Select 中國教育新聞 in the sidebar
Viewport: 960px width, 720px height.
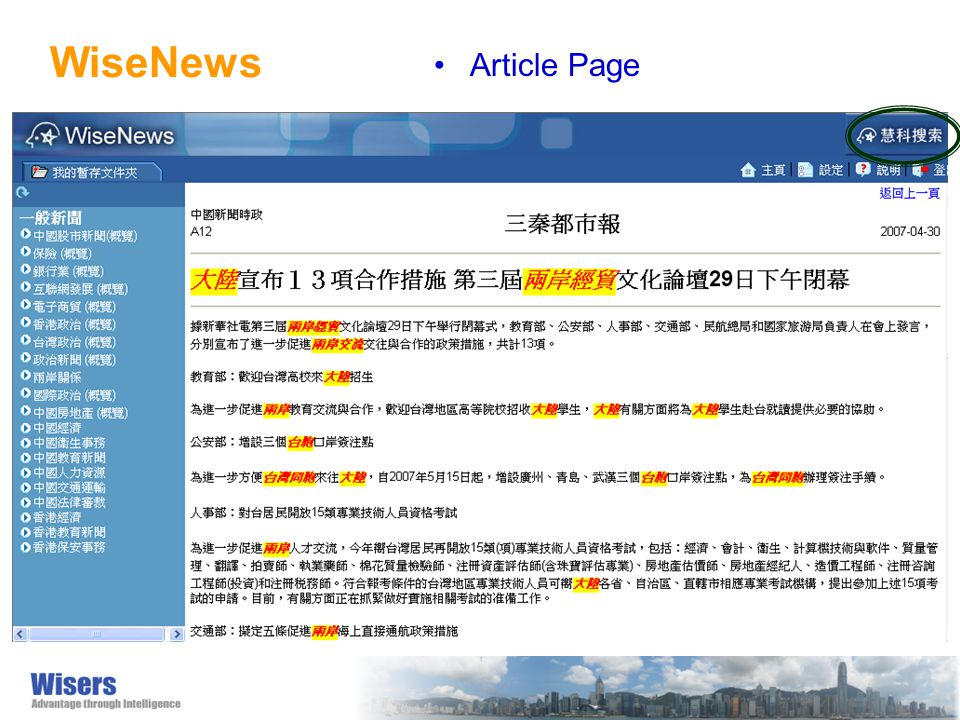[69, 457]
